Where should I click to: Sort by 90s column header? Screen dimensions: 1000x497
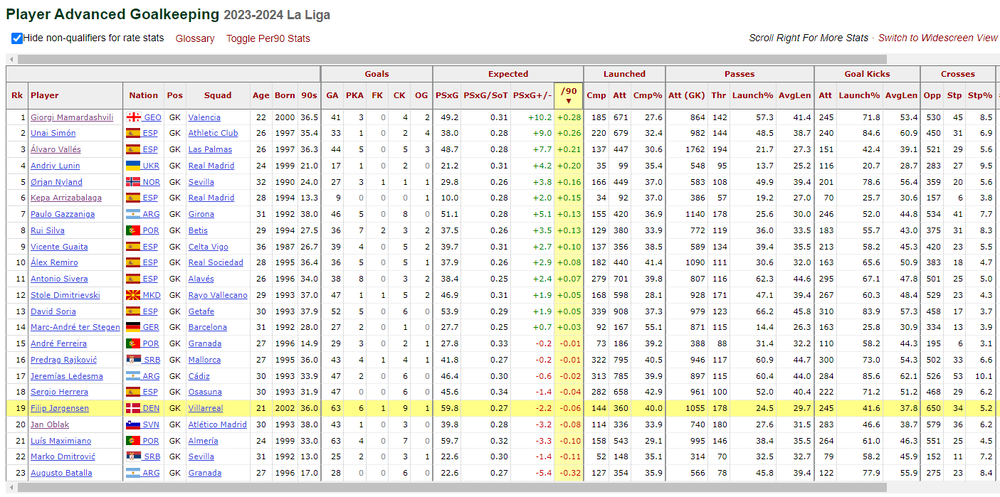(309, 95)
